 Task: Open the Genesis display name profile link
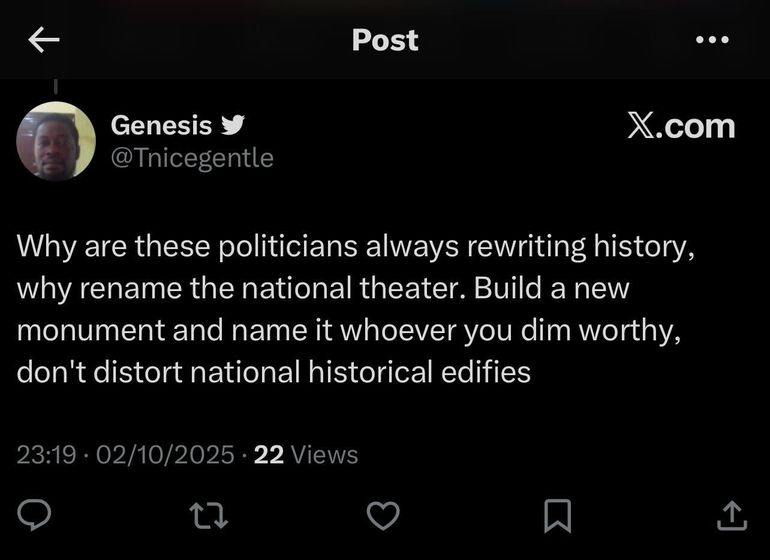[161, 125]
